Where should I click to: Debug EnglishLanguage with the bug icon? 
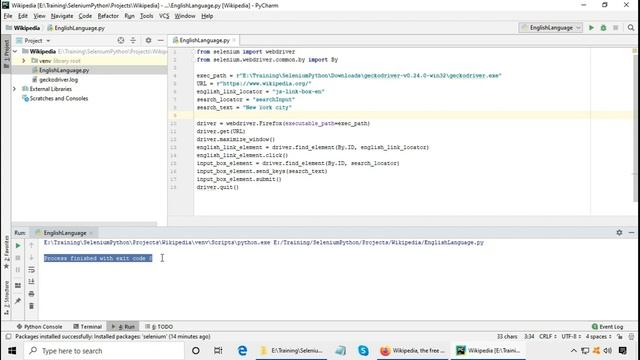coord(603,28)
